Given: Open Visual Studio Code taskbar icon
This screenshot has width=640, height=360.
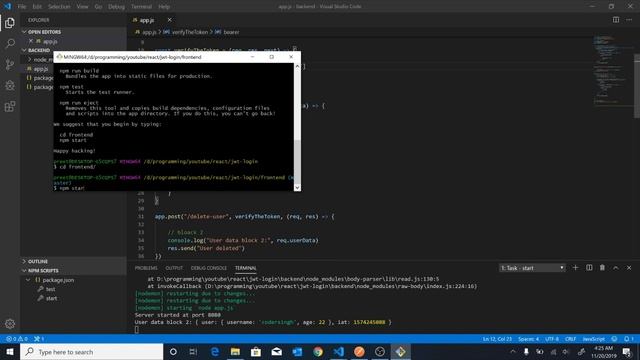Looking at the screenshot, I should pos(338,351).
